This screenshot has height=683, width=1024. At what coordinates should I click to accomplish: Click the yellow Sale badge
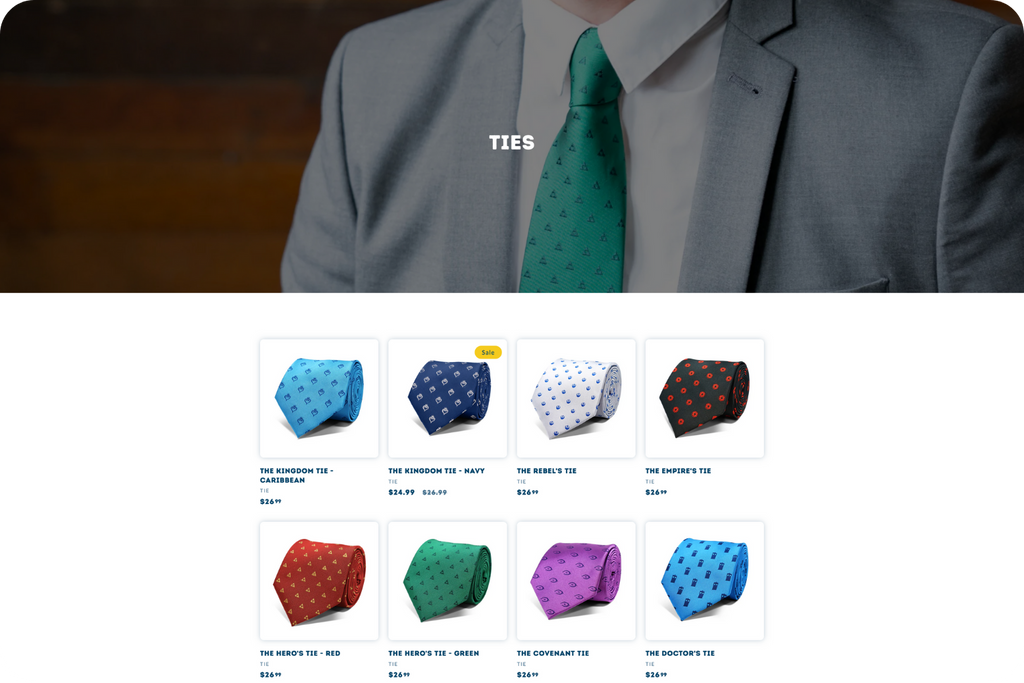pos(488,352)
